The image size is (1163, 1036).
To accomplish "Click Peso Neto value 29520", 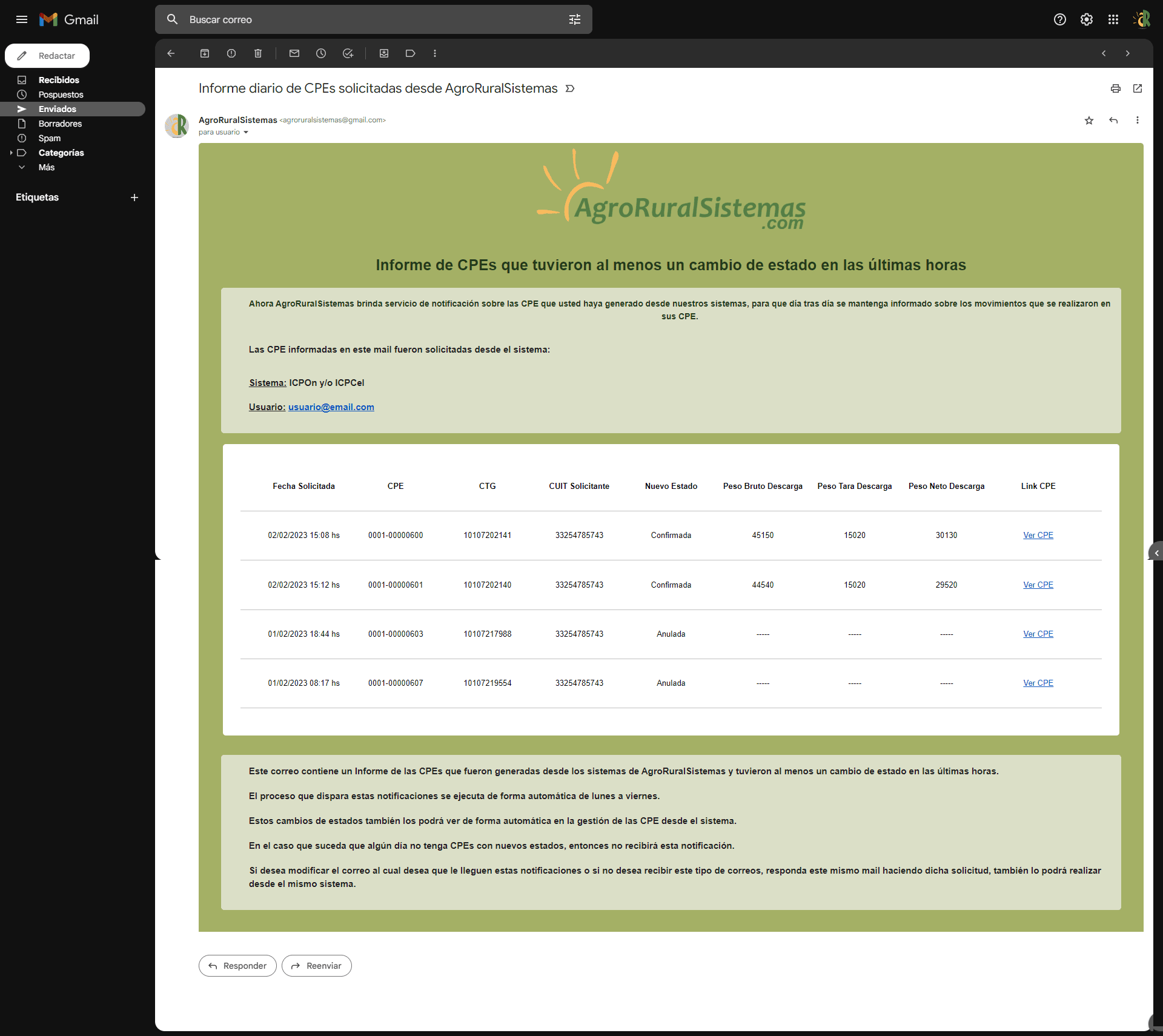I will point(947,585).
